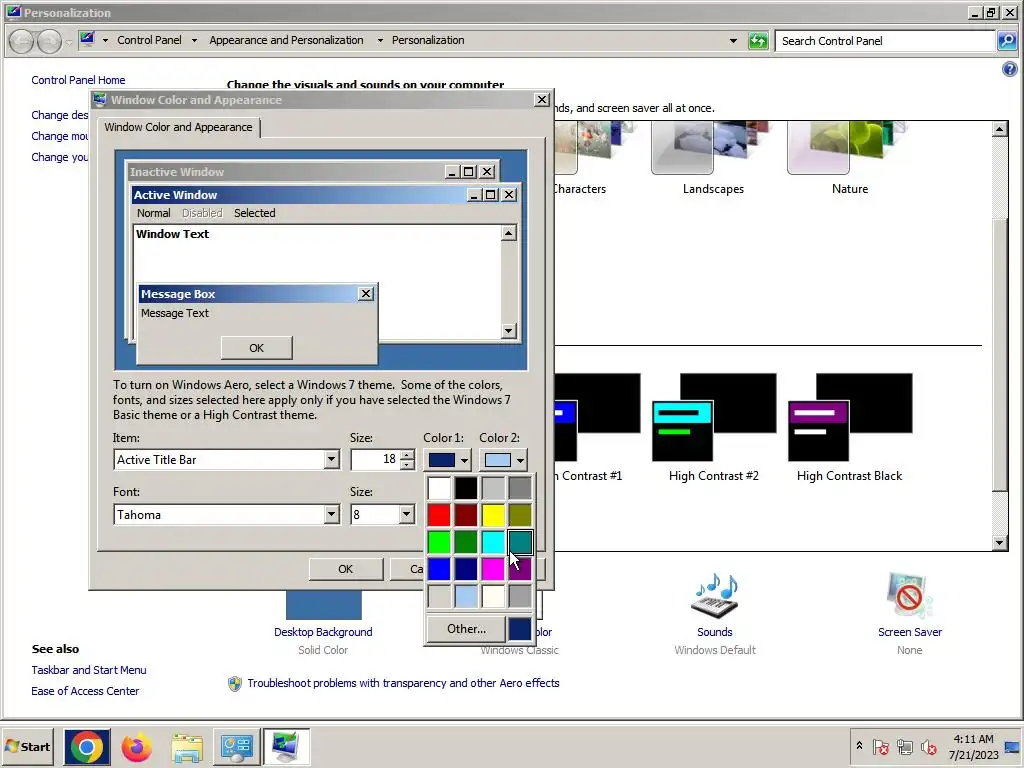Click the Window Color and Appearance tab
1024x768 pixels.
[x=178, y=127]
